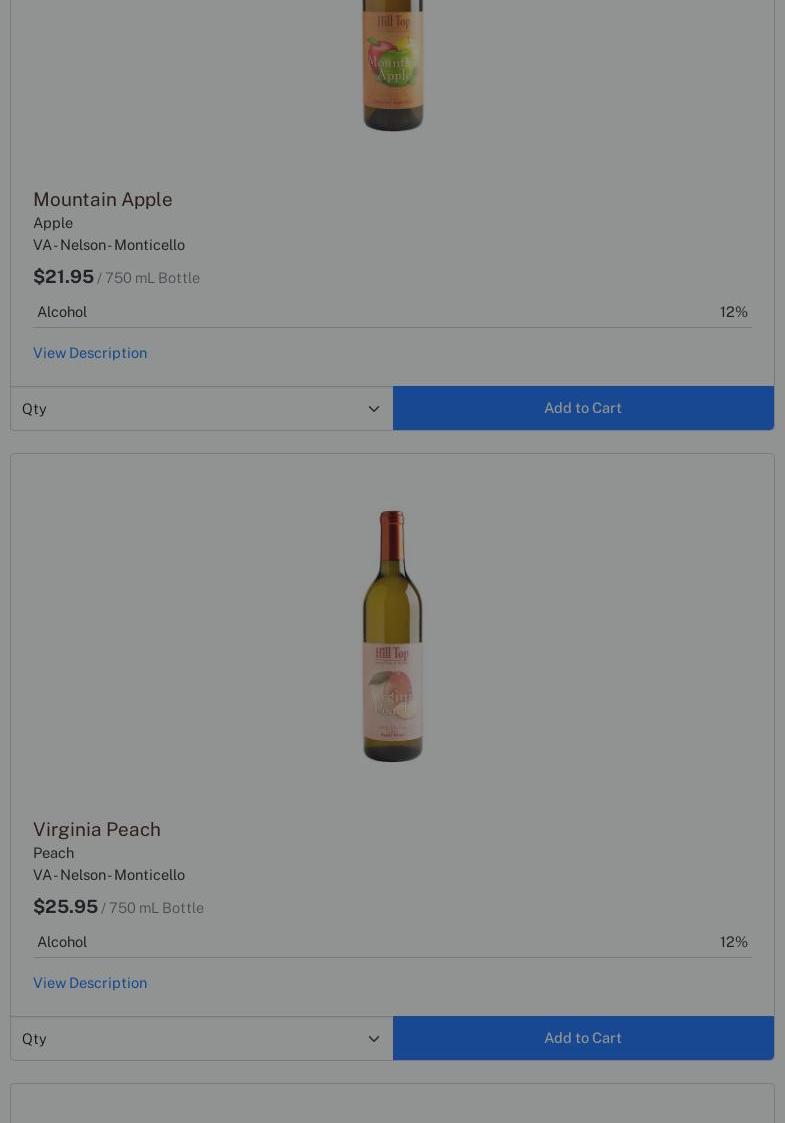This screenshot has height=1123, width=785.
Task: Click the $21.95 price of Mountain Apple
Action: (x=64, y=277)
